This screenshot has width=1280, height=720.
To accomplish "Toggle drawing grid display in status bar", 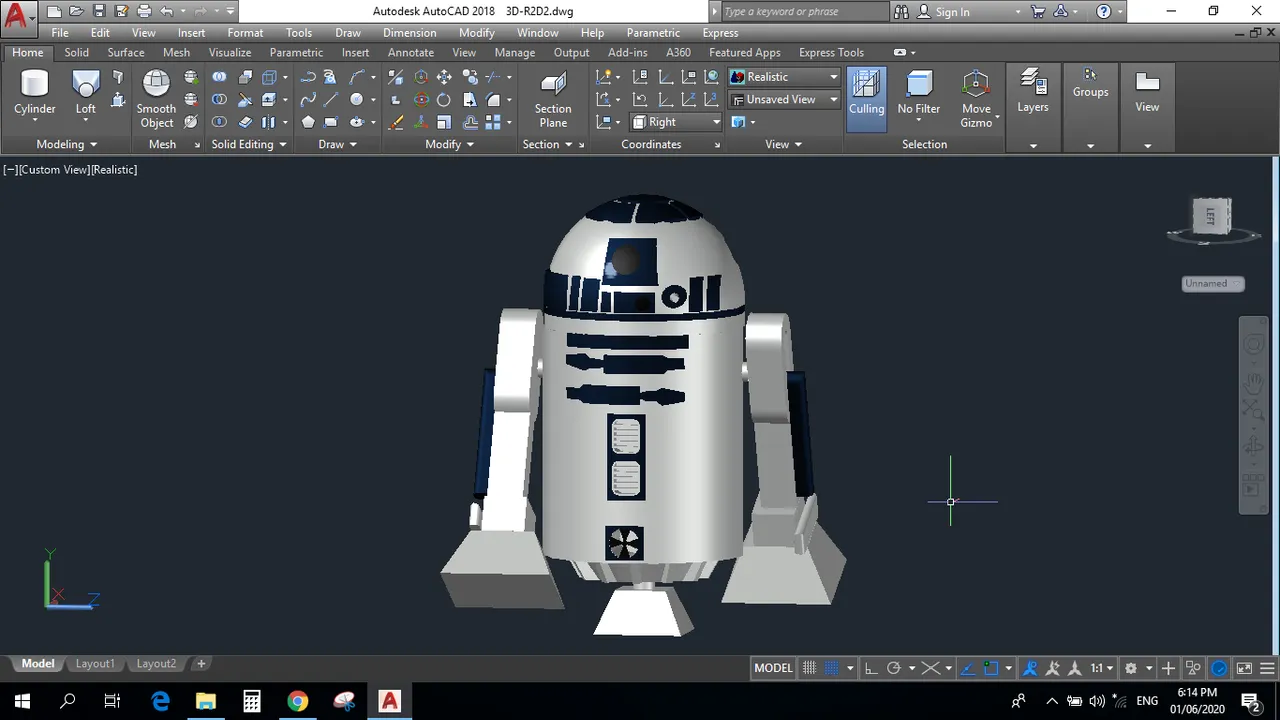I will [x=809, y=668].
